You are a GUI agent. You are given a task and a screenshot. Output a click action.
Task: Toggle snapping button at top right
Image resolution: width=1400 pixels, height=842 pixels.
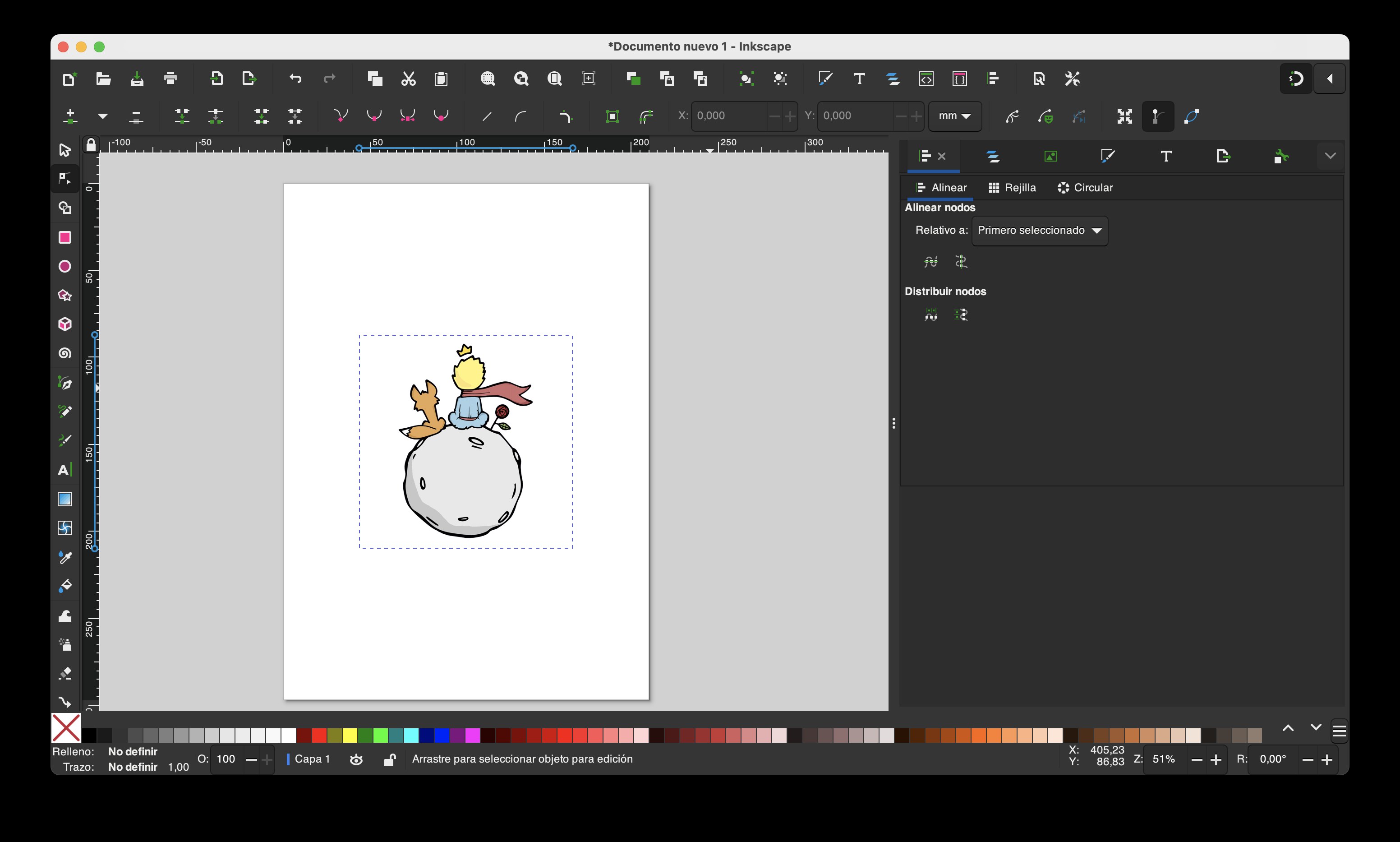click(1296, 79)
